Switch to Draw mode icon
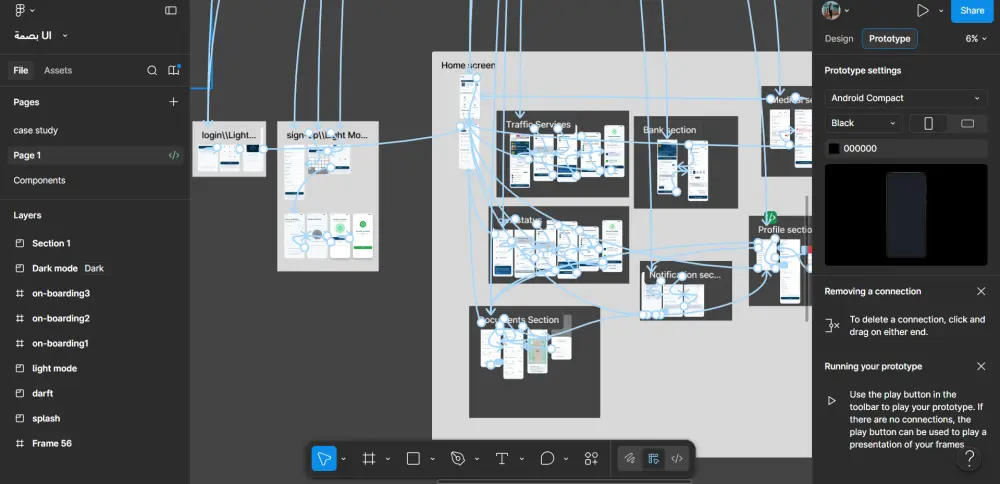 629,458
